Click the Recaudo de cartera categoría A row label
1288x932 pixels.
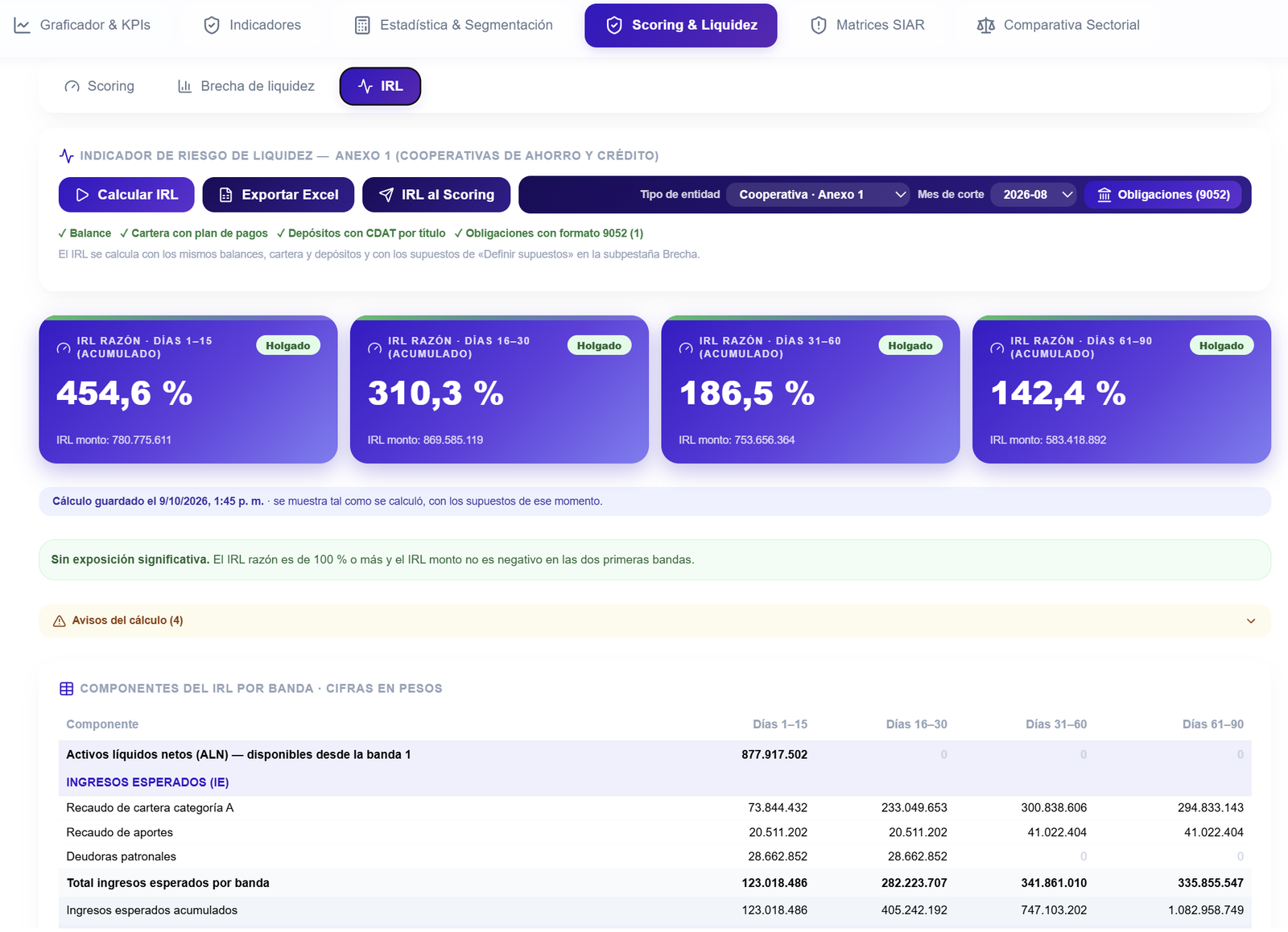150,808
